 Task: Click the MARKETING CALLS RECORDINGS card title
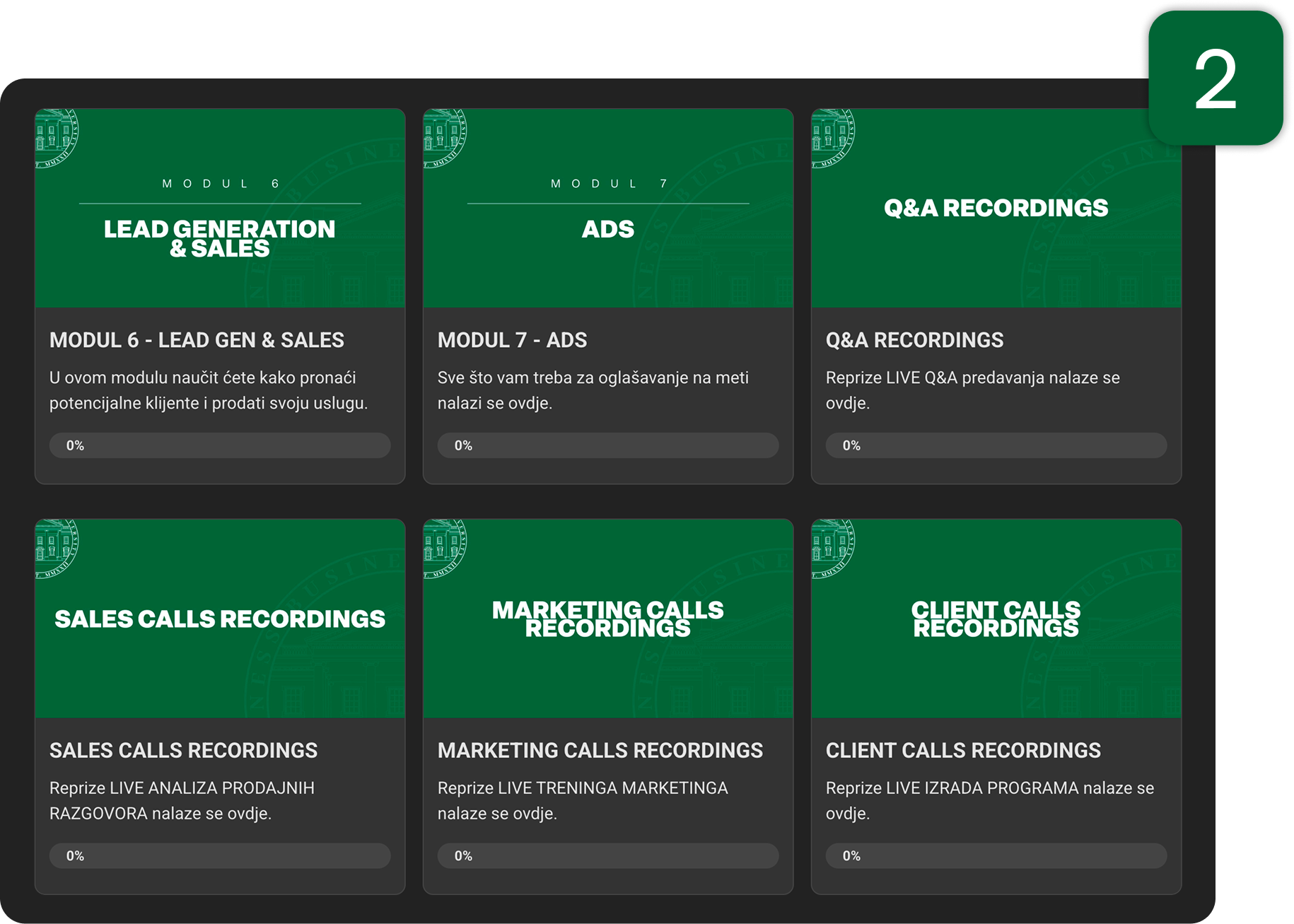[x=600, y=750]
